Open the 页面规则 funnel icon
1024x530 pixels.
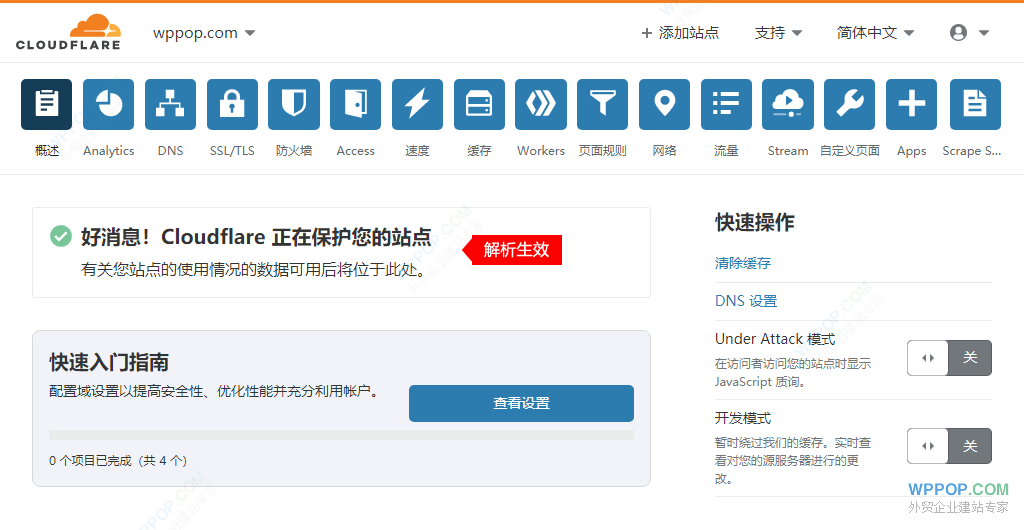pyautogui.click(x=603, y=104)
